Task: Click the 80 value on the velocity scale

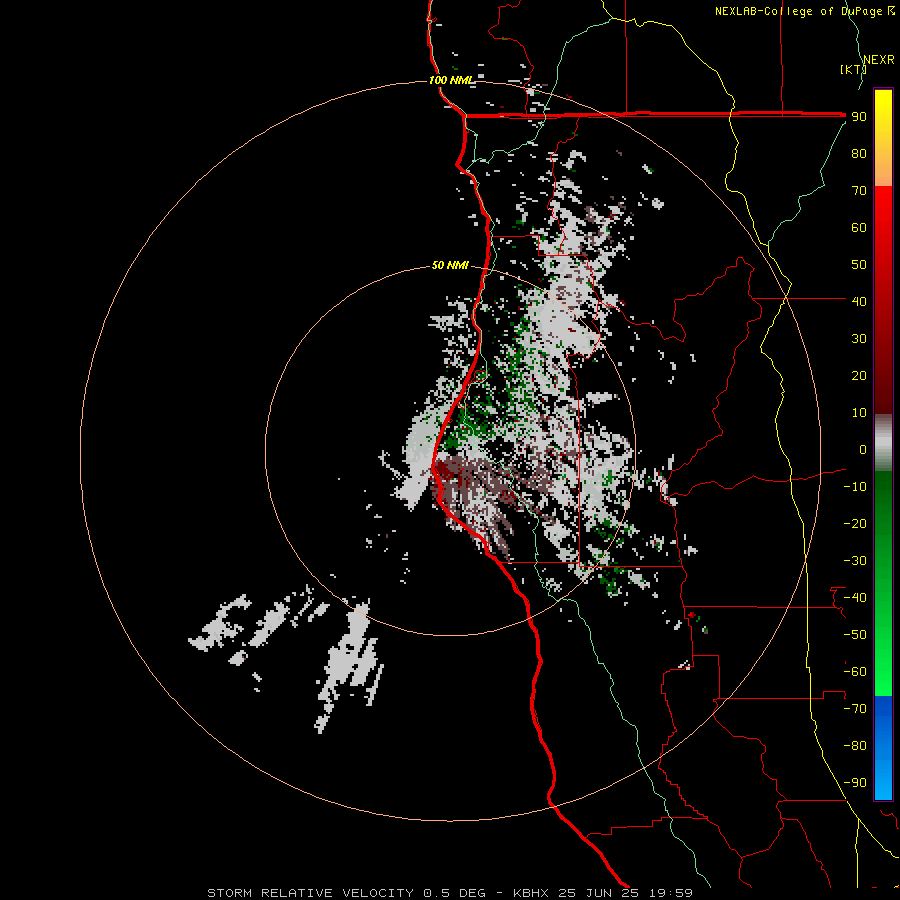Action: click(x=859, y=154)
